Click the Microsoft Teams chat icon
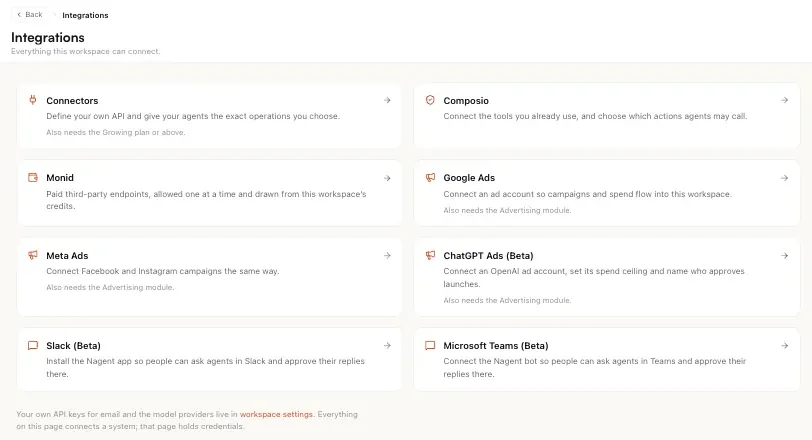The image size is (812, 440). pyautogui.click(x=430, y=345)
